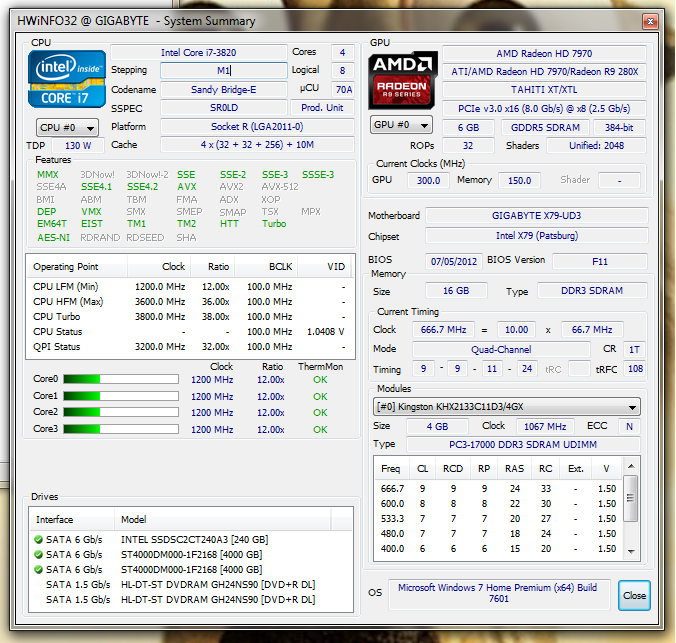This screenshot has width=676, height=643.
Task: Click the Socket R (LGA2011-0) platform value
Action: [x=257, y=127]
